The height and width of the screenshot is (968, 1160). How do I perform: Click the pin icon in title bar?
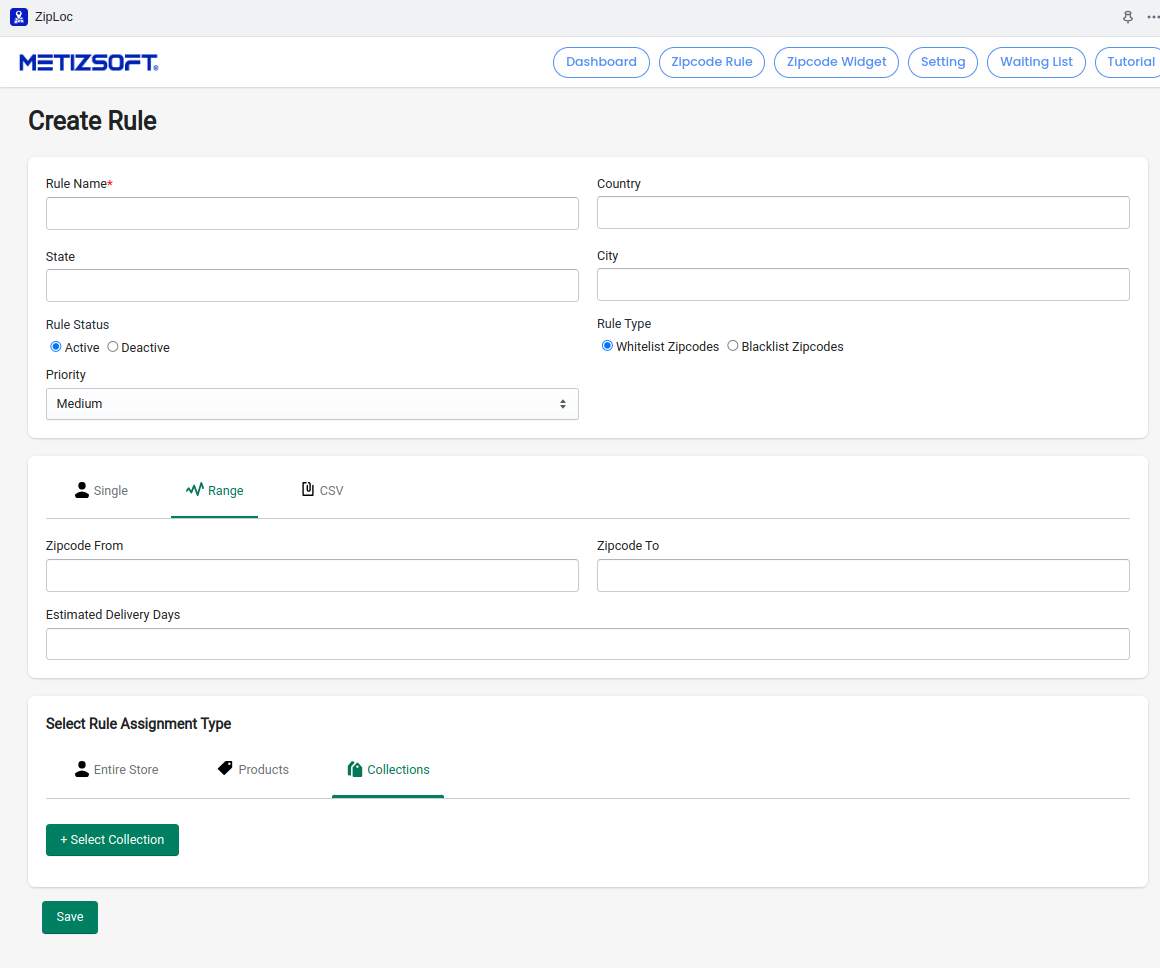(x=1128, y=17)
